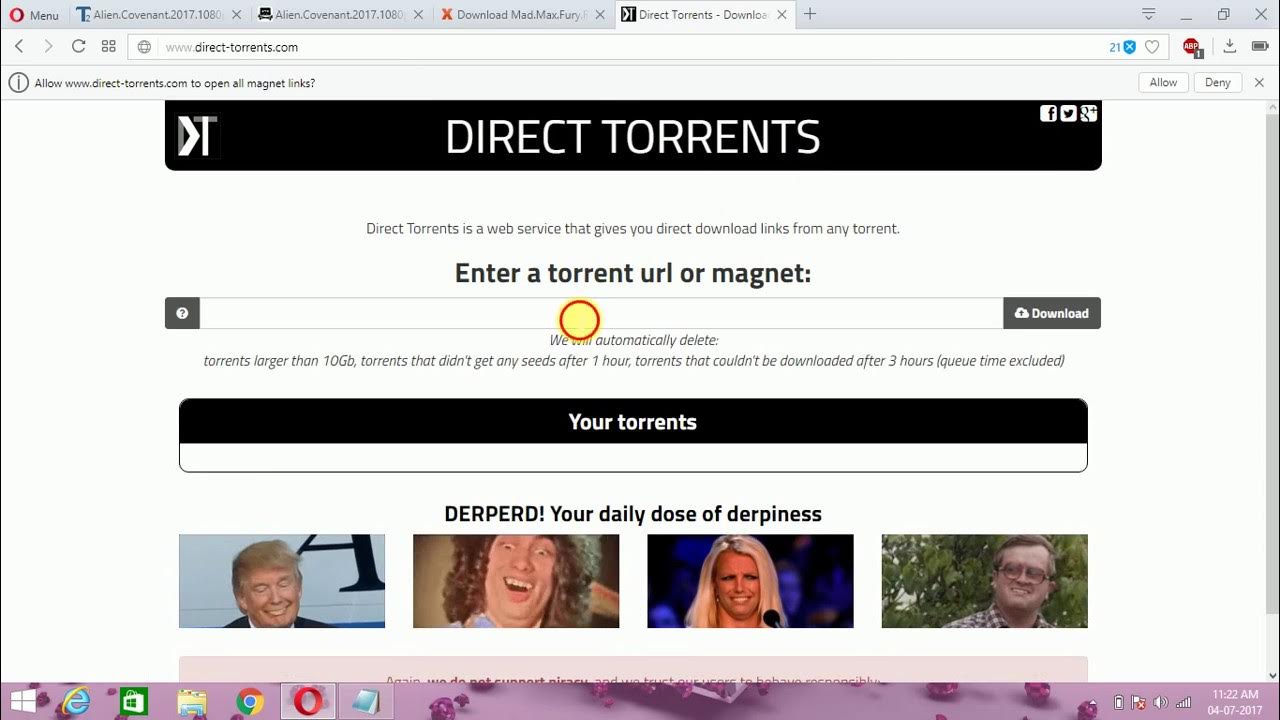Open Windows Store from taskbar
This screenshot has width=1280, height=720.
[134, 702]
